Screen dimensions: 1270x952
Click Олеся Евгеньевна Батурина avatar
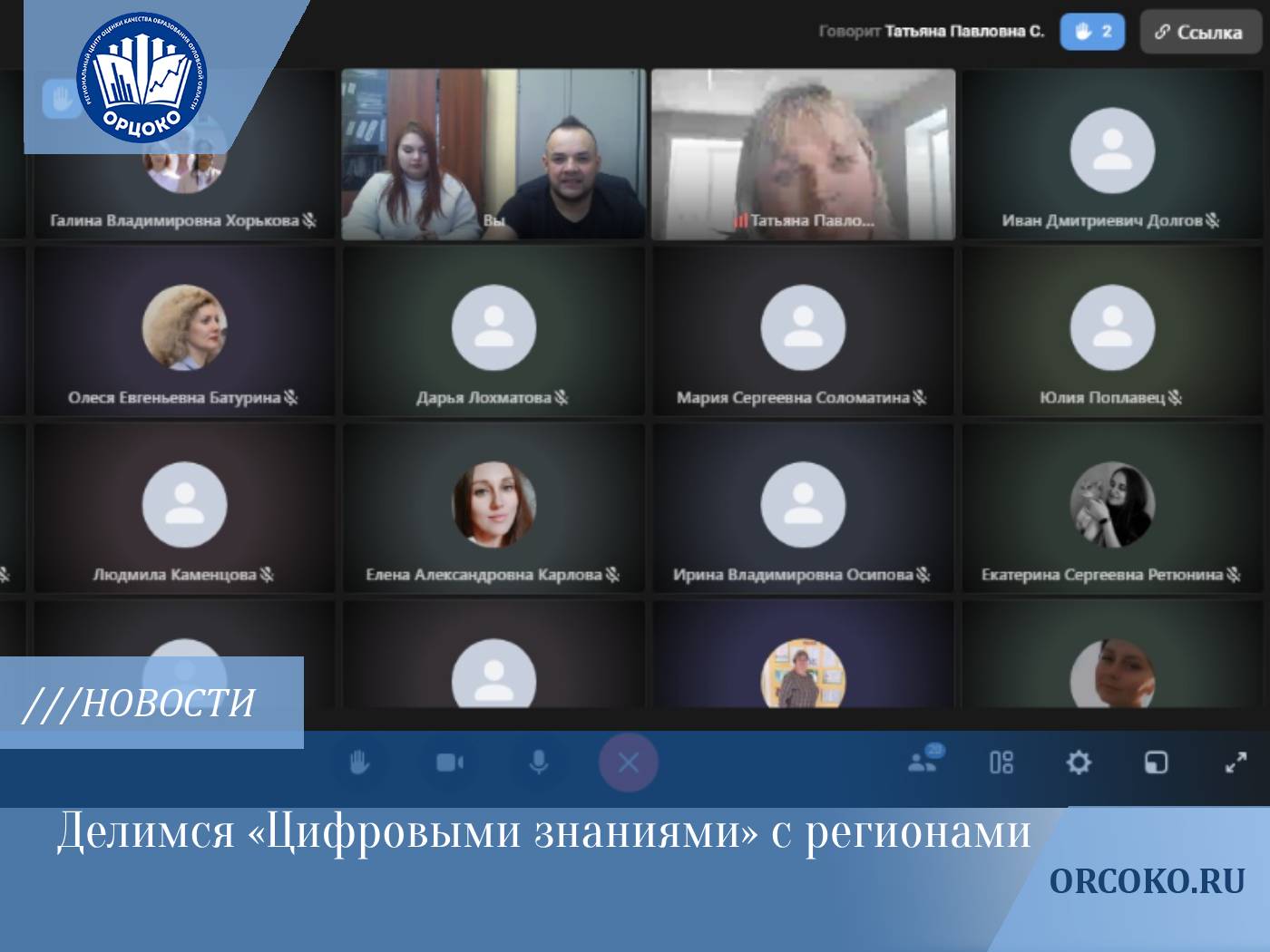(x=184, y=327)
